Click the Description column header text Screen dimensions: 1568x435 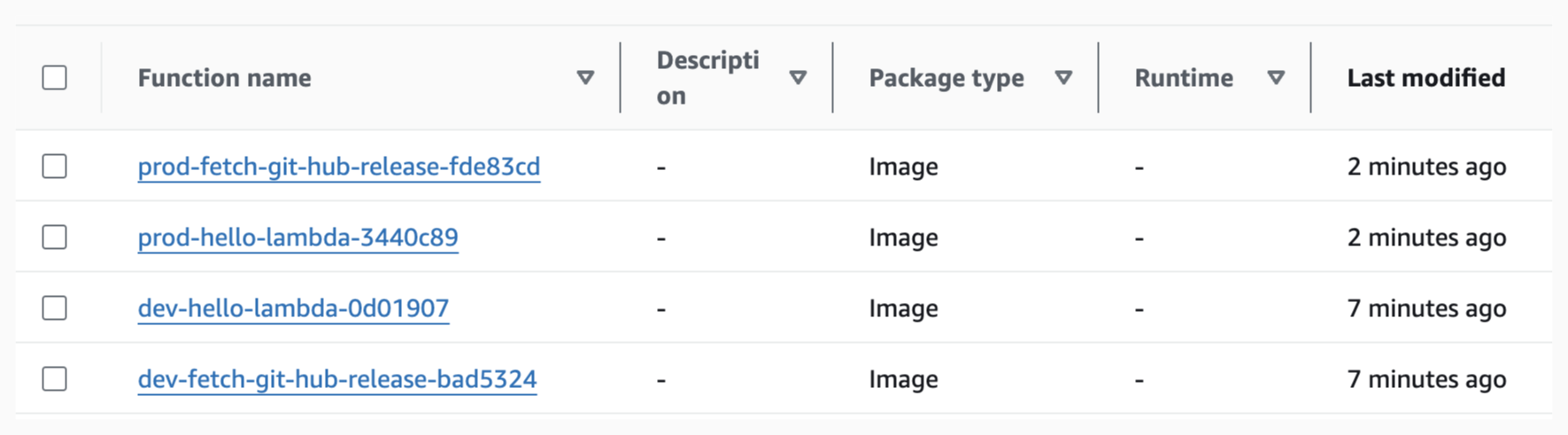pyautogui.click(x=707, y=78)
